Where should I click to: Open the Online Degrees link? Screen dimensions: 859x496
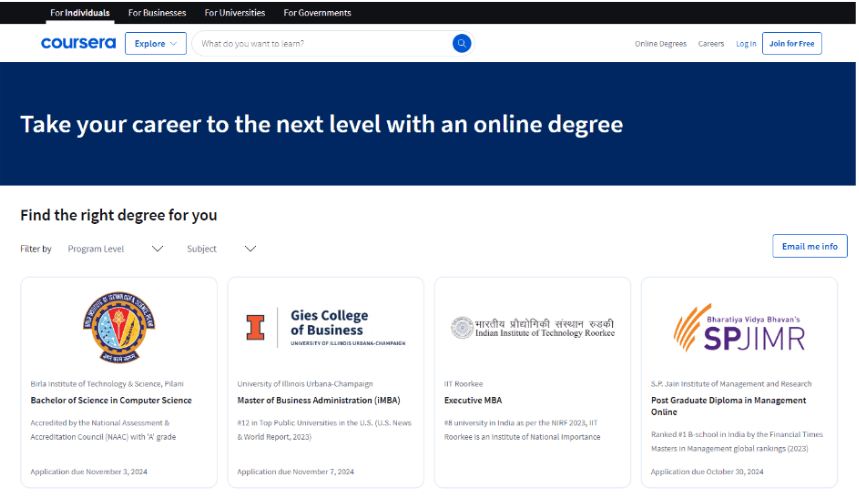pyautogui.click(x=661, y=44)
